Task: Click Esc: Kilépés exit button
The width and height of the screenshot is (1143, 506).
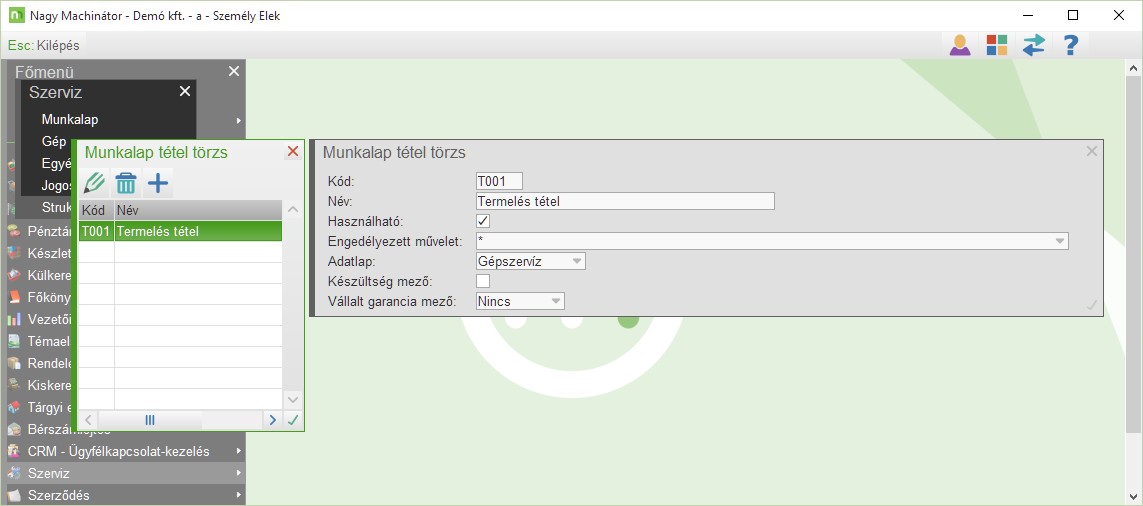Action: (44, 45)
